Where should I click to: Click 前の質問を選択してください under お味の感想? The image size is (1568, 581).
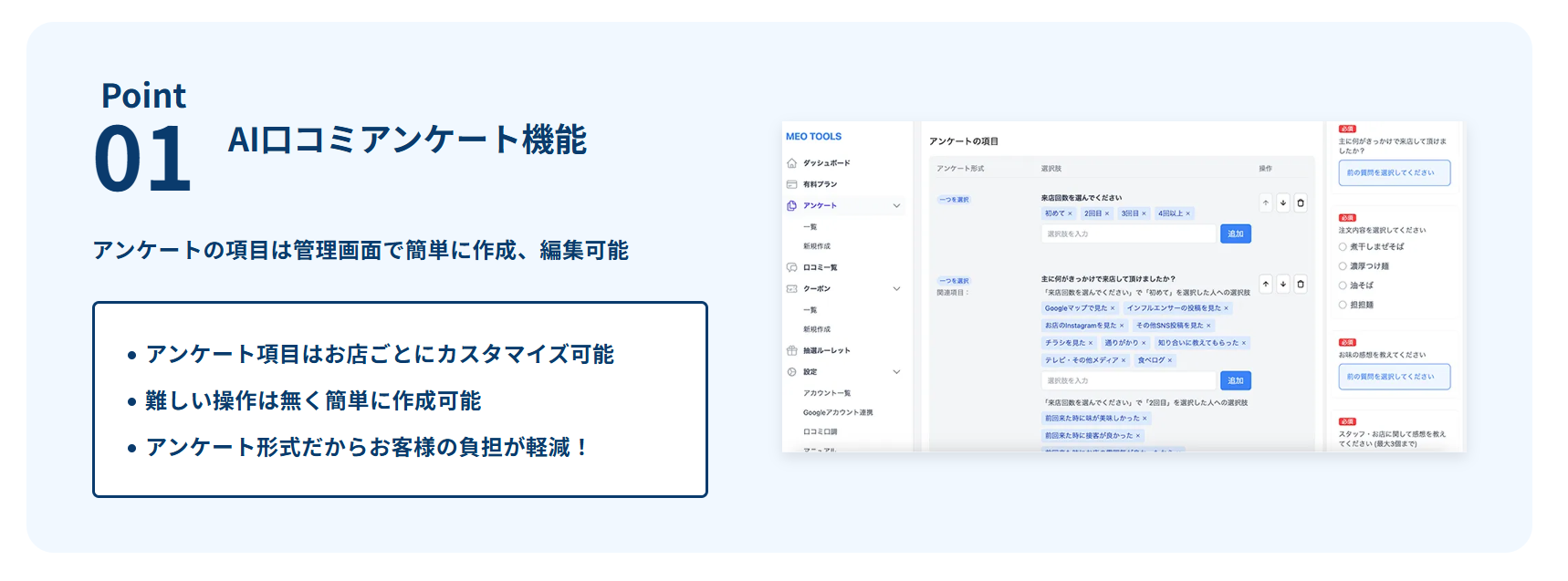[1394, 377]
